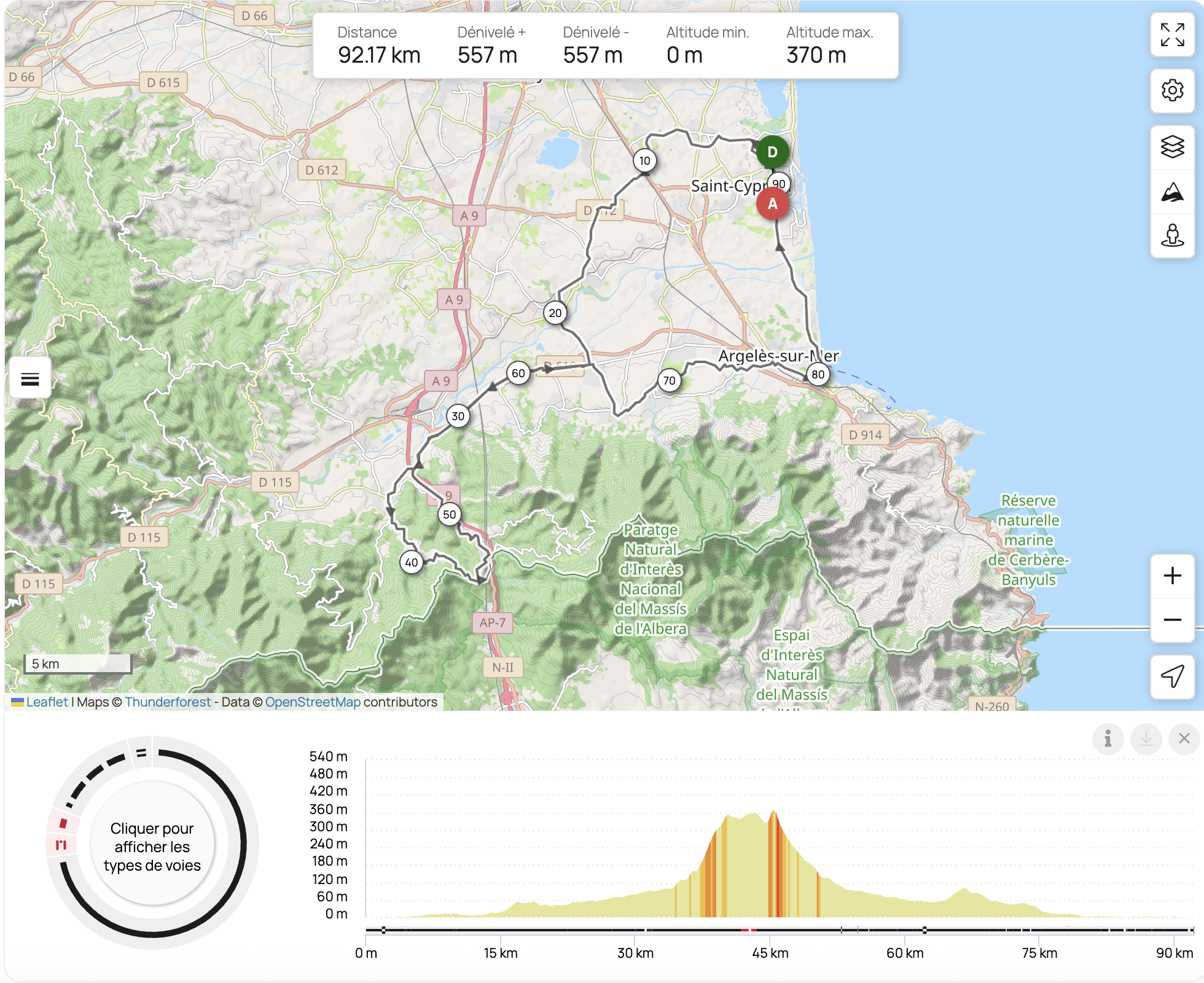
Task: Activate the street view pegman icon
Action: [1172, 235]
